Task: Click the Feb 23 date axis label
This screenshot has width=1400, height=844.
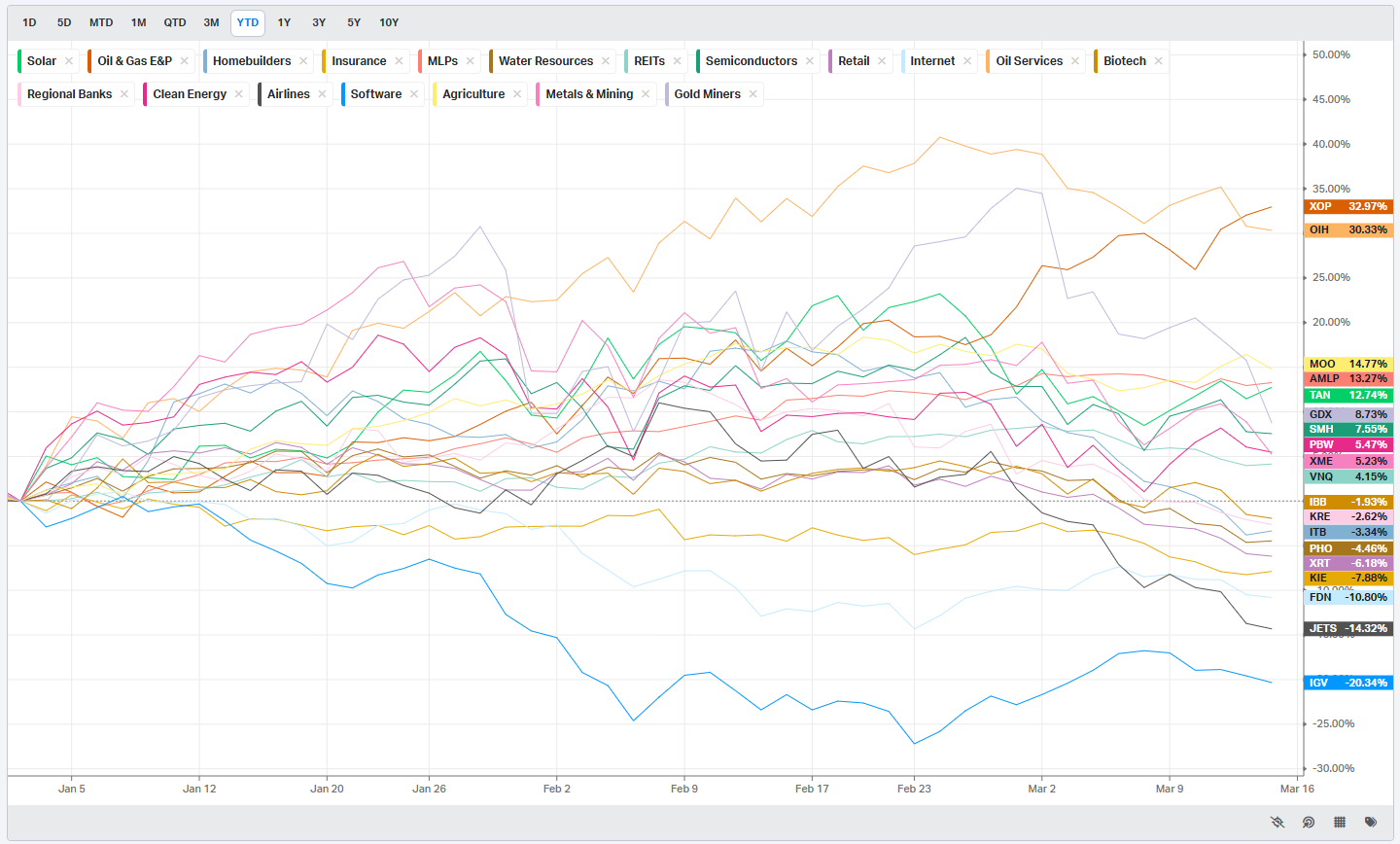Action: [914, 789]
